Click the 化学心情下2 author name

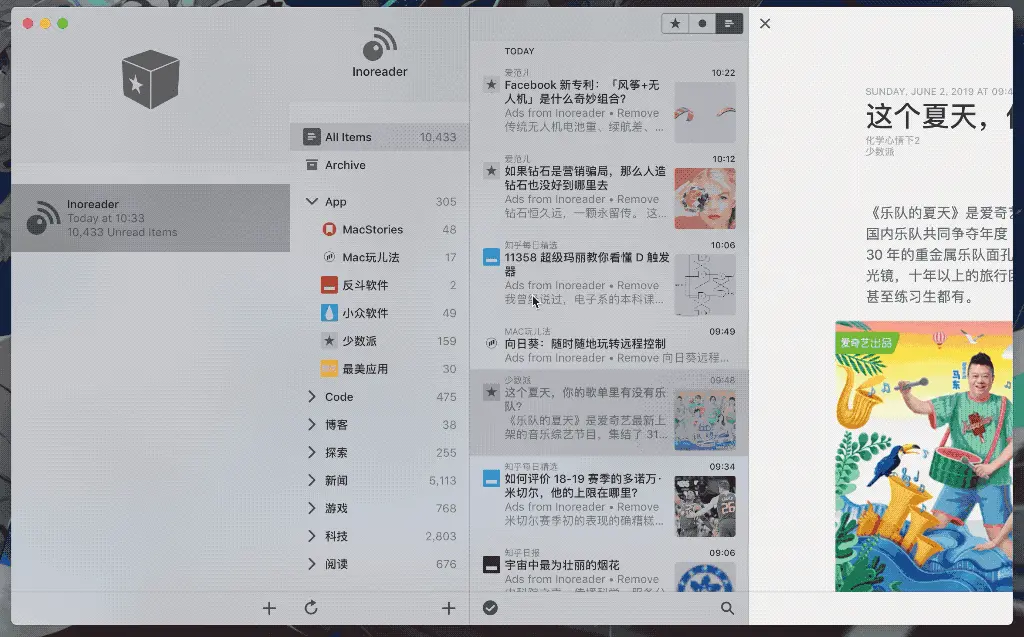point(892,140)
